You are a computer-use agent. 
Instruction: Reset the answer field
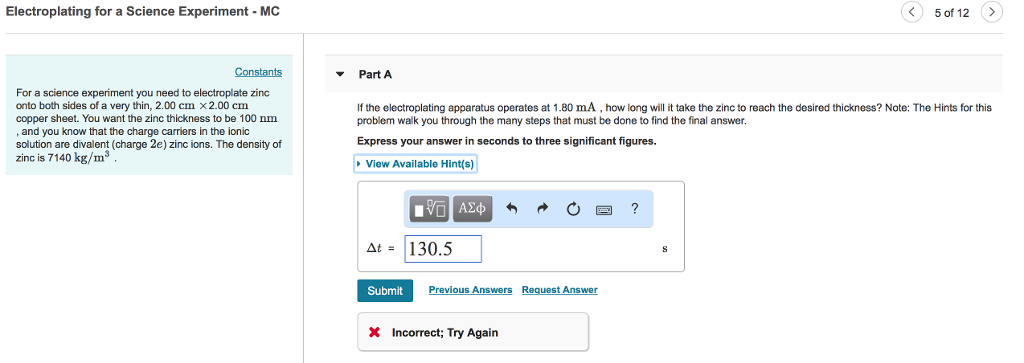pos(573,209)
